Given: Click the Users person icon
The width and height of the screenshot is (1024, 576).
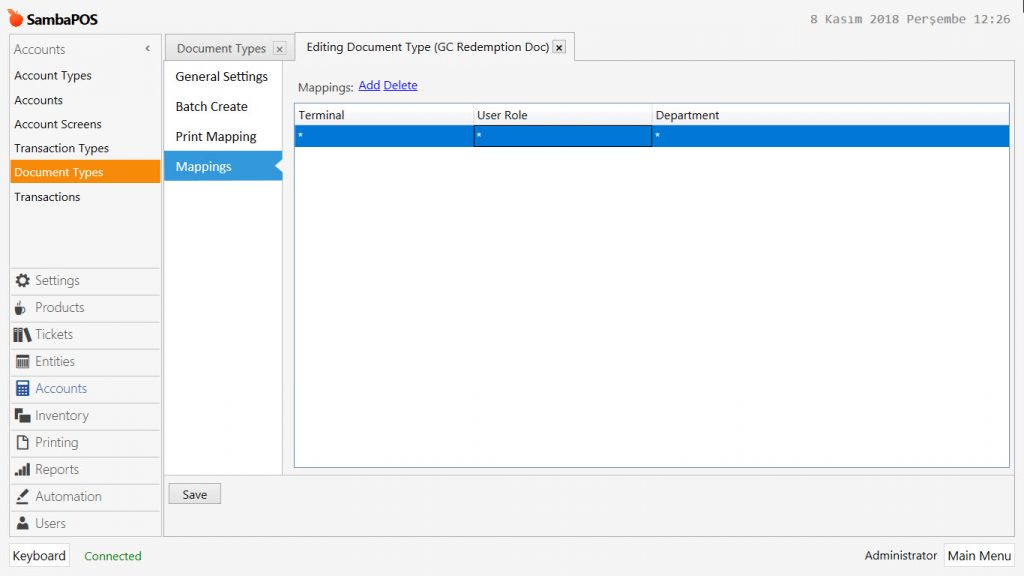Looking at the screenshot, I should [22, 524].
